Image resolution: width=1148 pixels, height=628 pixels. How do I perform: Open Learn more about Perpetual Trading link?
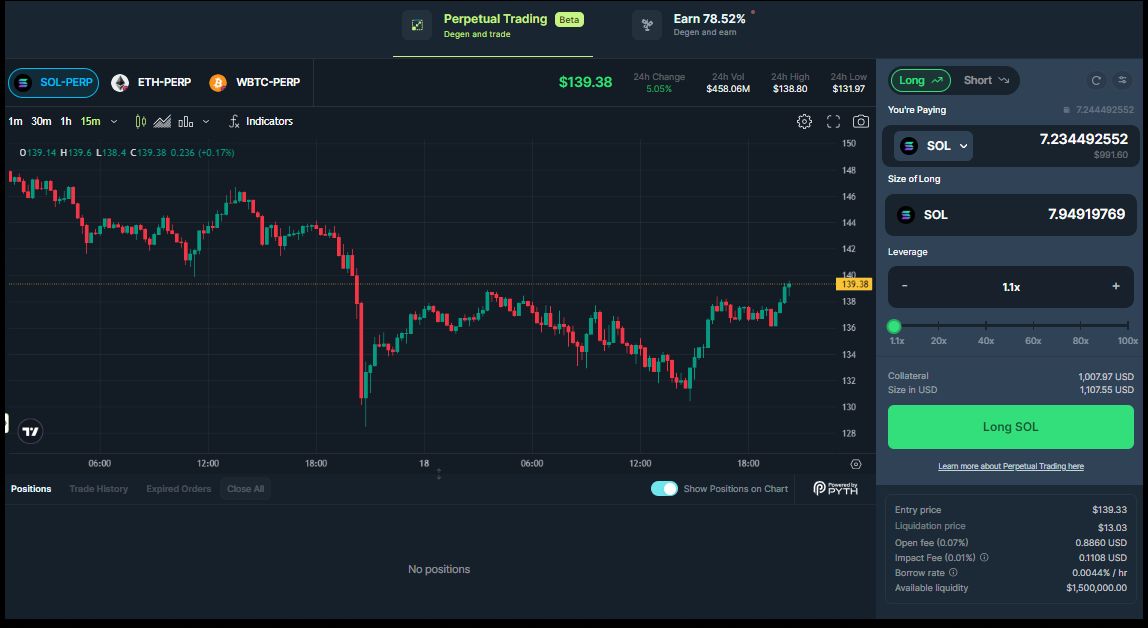click(x=1010, y=466)
